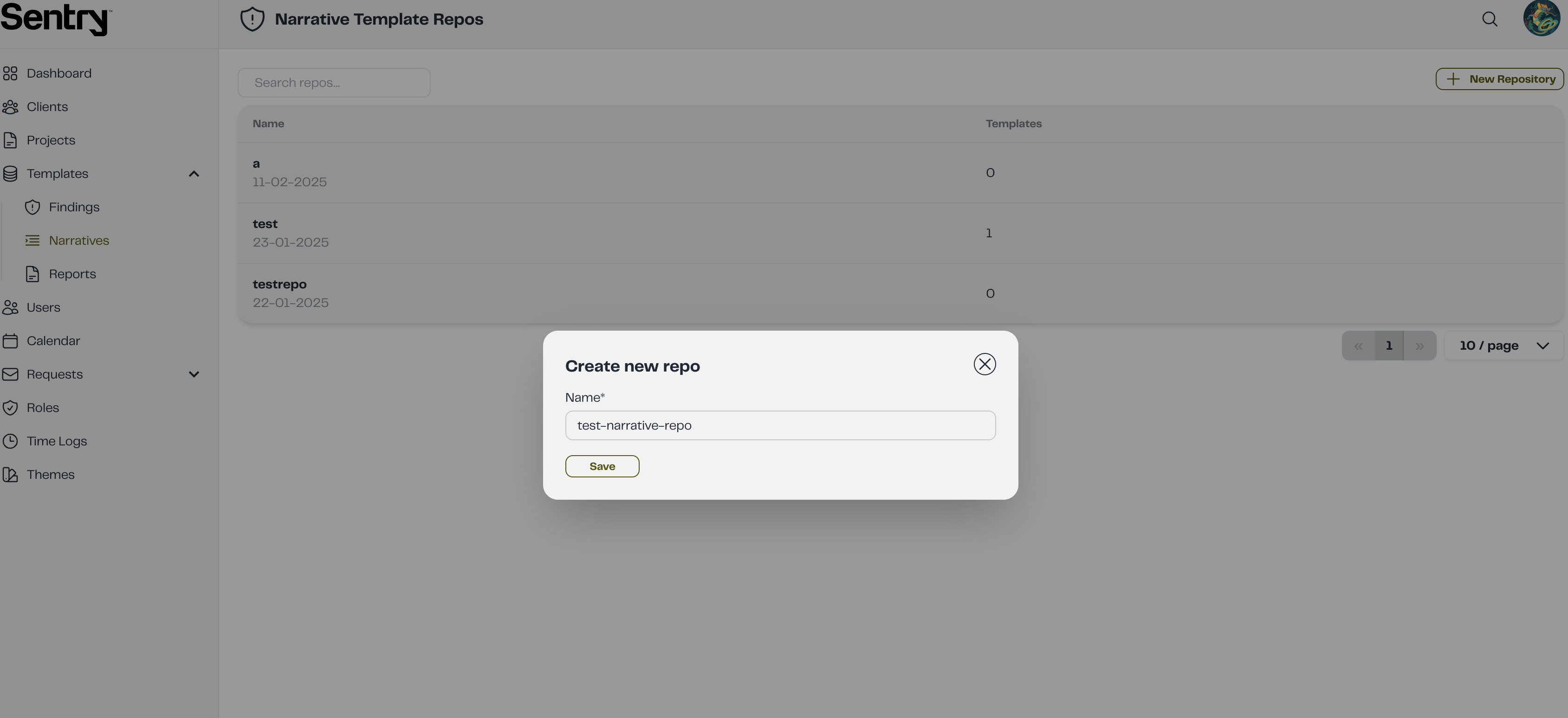
Task: Go to next page arrow
Action: tap(1419, 346)
